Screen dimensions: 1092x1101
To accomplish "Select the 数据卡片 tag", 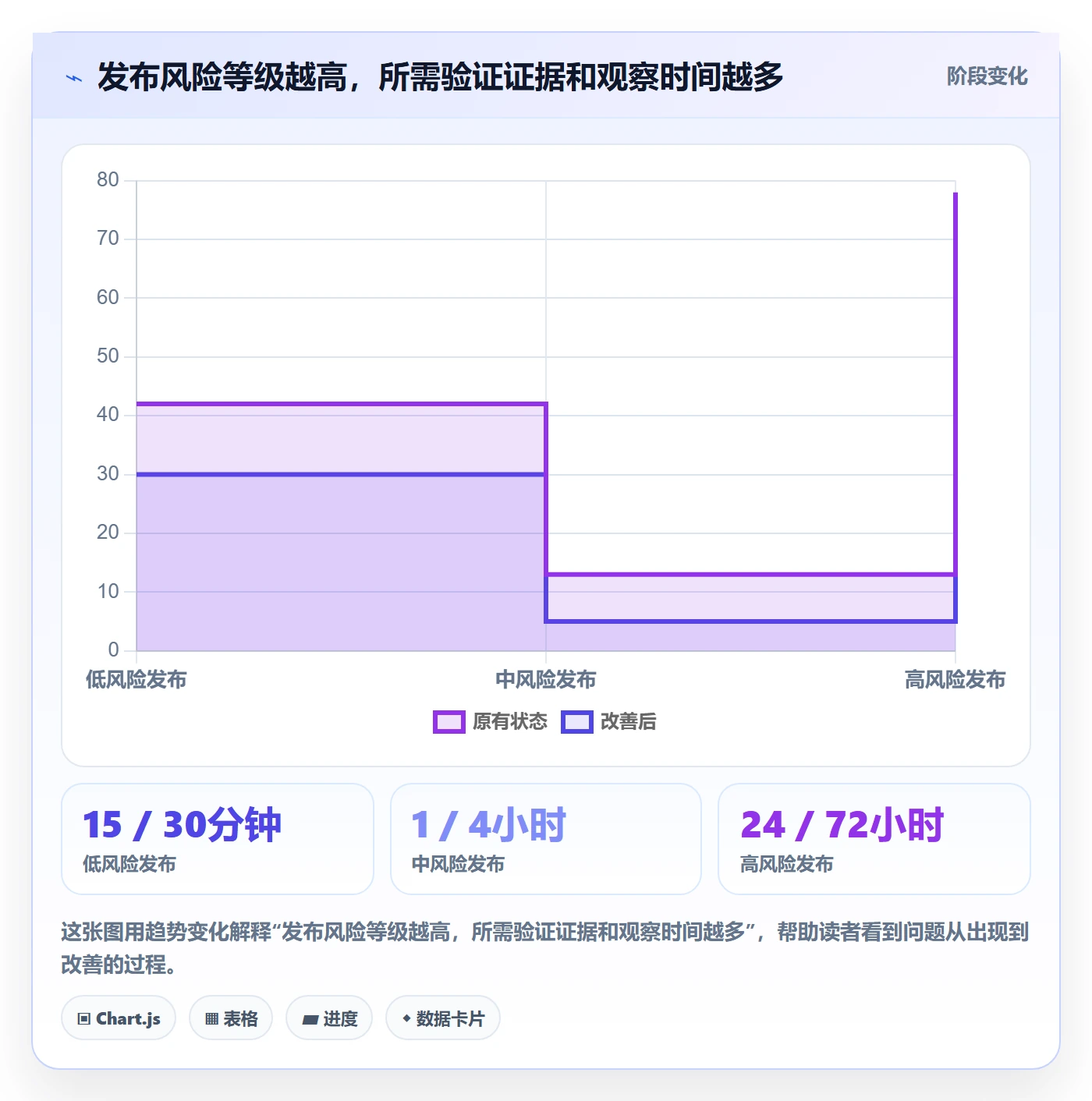I will tap(443, 1018).
